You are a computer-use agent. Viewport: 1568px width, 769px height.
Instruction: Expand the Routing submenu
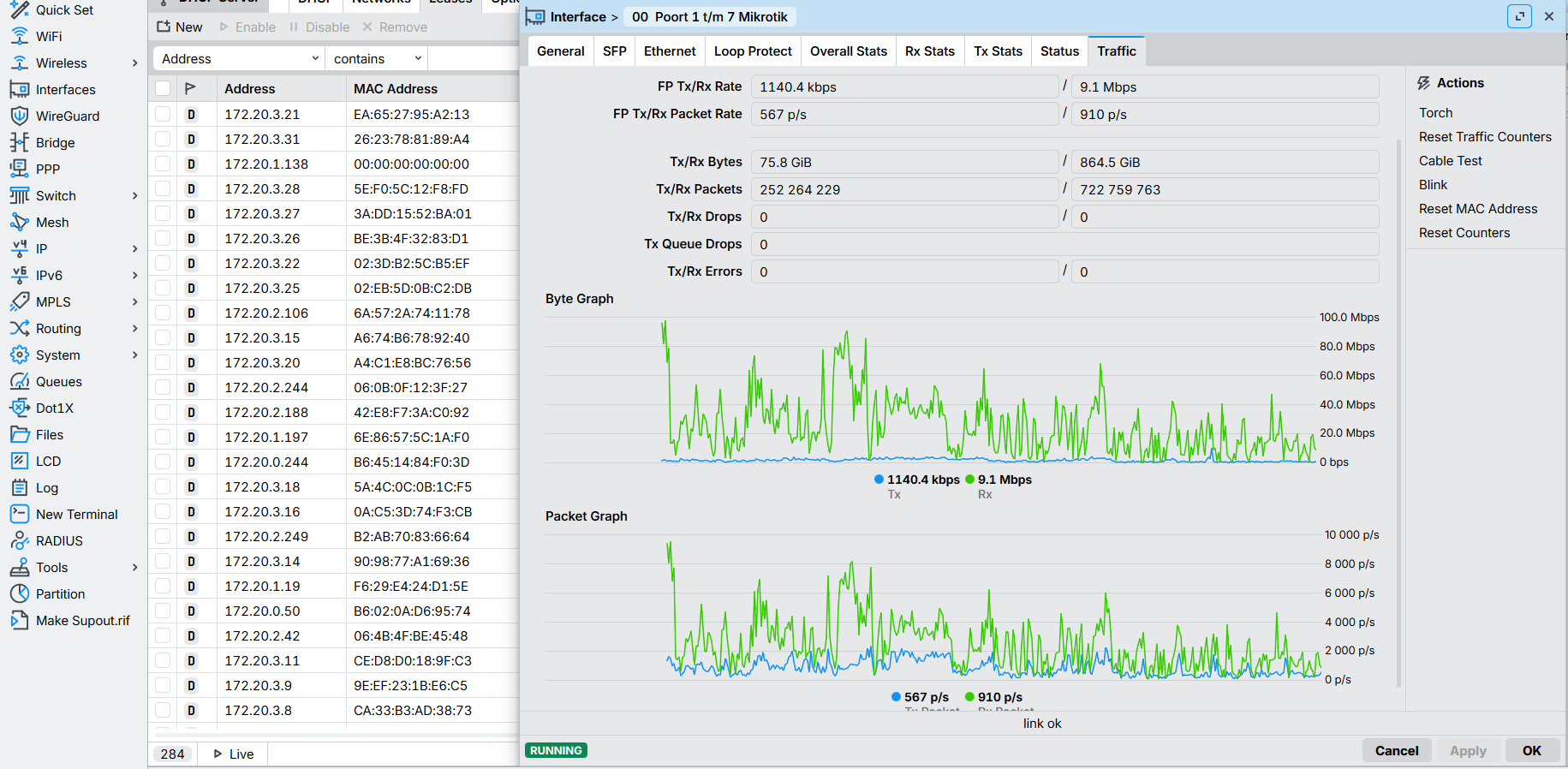(134, 328)
